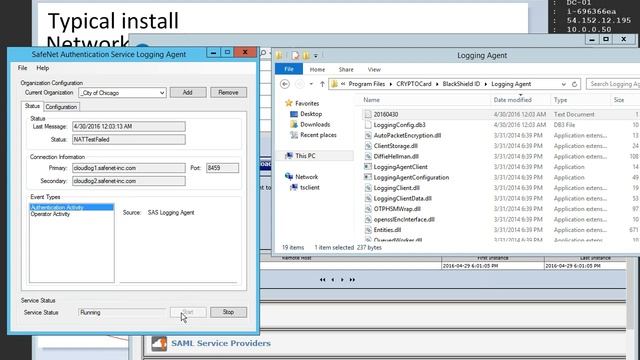640x360 pixels.
Task: Select This PC in navigation pane
Action: [x=305, y=156]
